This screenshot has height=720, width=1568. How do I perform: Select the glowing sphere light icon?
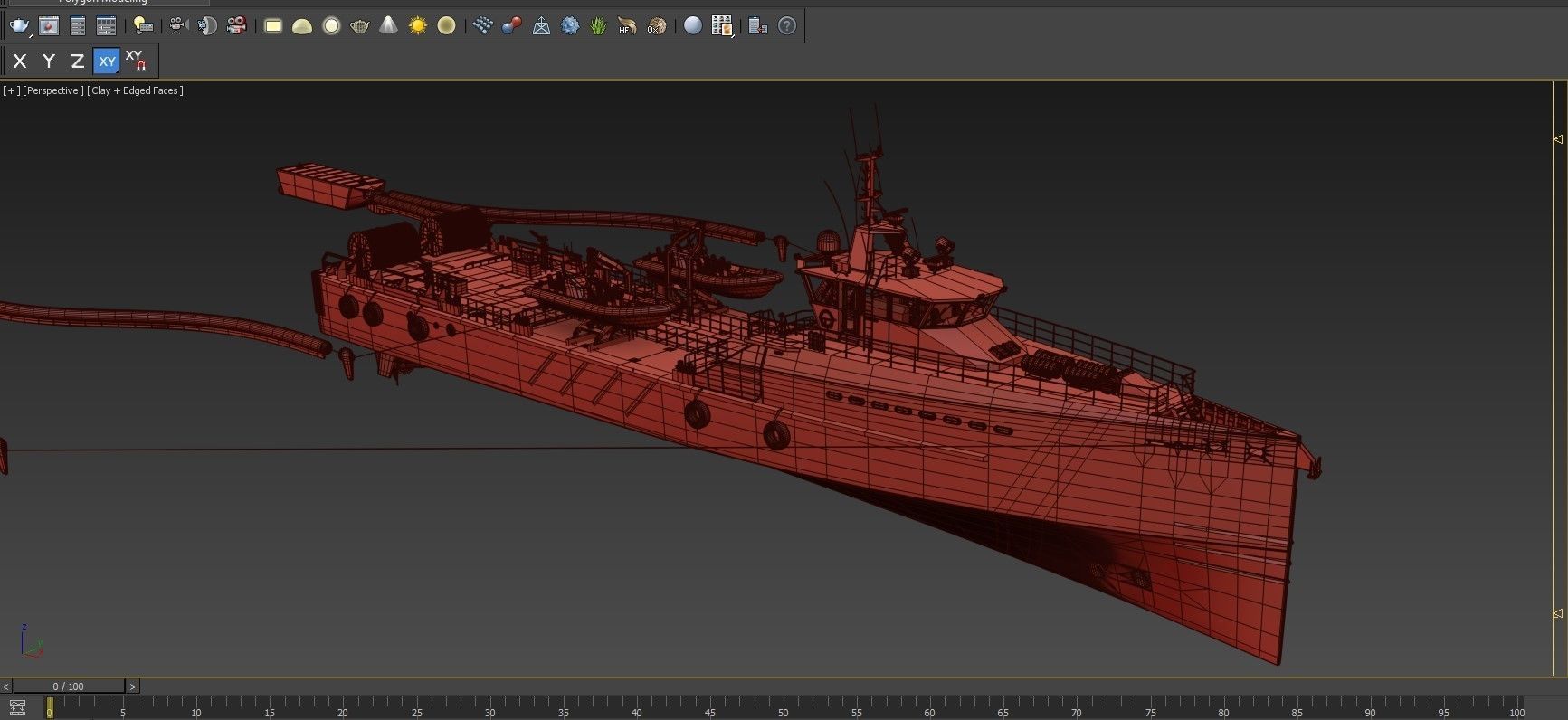click(331, 26)
